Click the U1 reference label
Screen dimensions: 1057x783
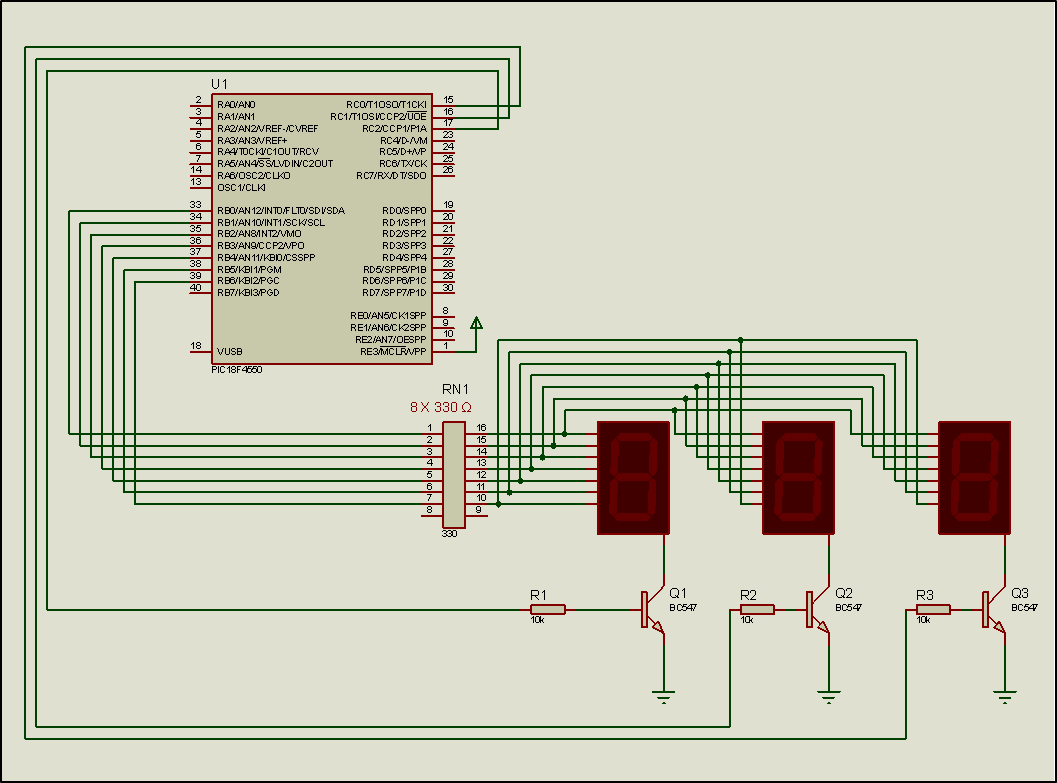click(x=219, y=83)
